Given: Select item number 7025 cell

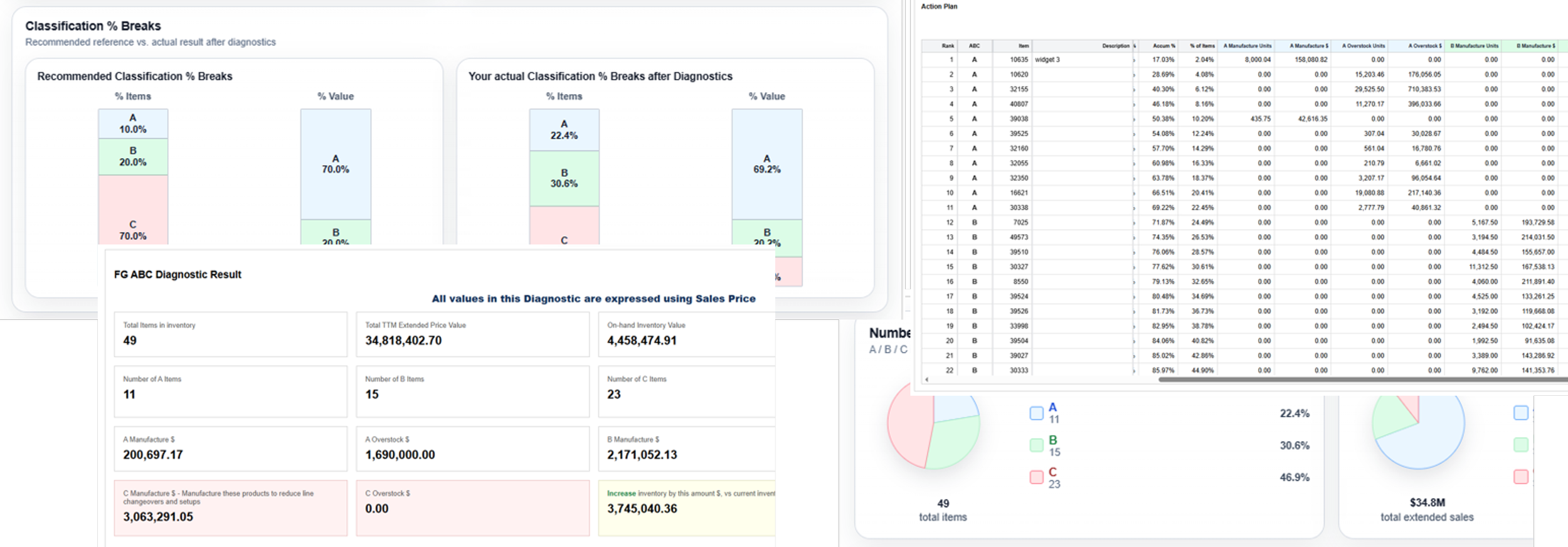Looking at the screenshot, I should pos(1012,223).
